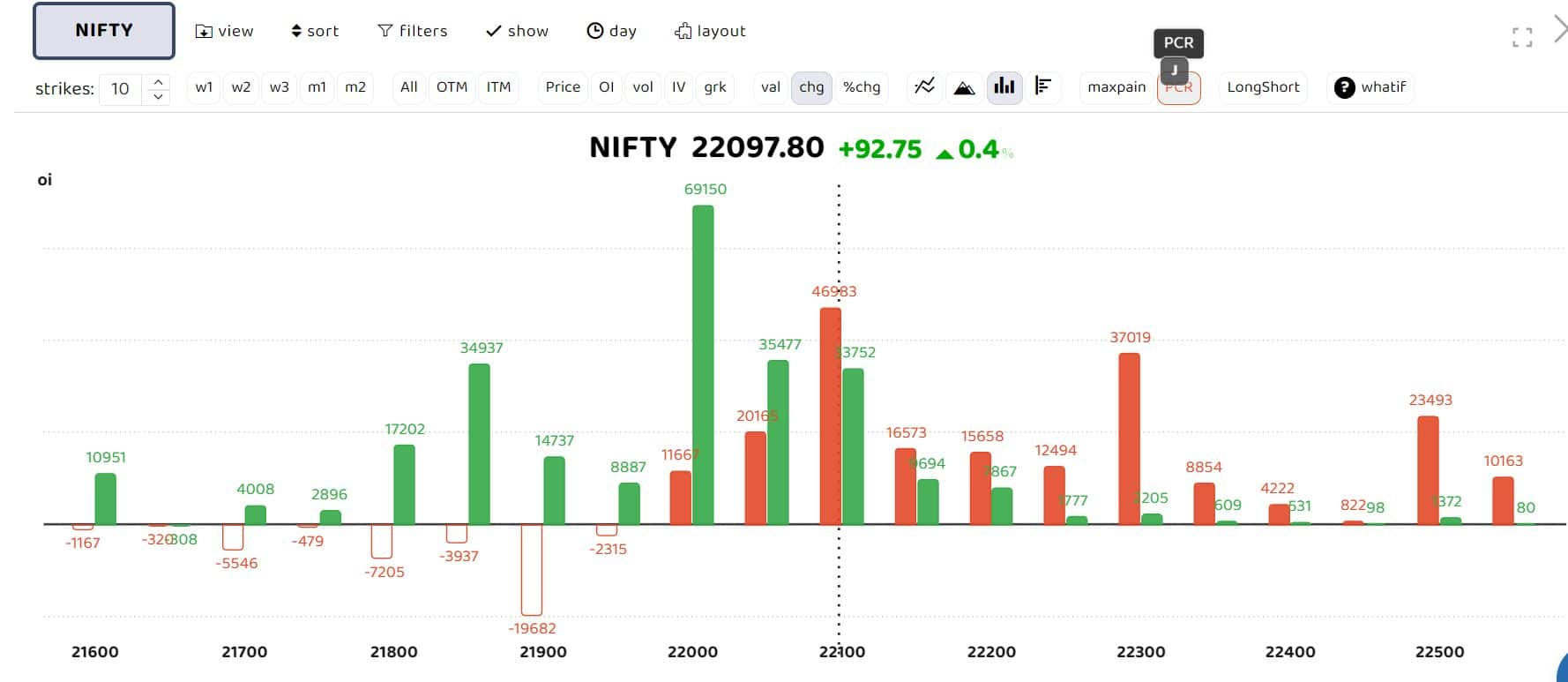The width and height of the screenshot is (1568, 682).
Task: Select the chg display mode
Action: (x=811, y=87)
